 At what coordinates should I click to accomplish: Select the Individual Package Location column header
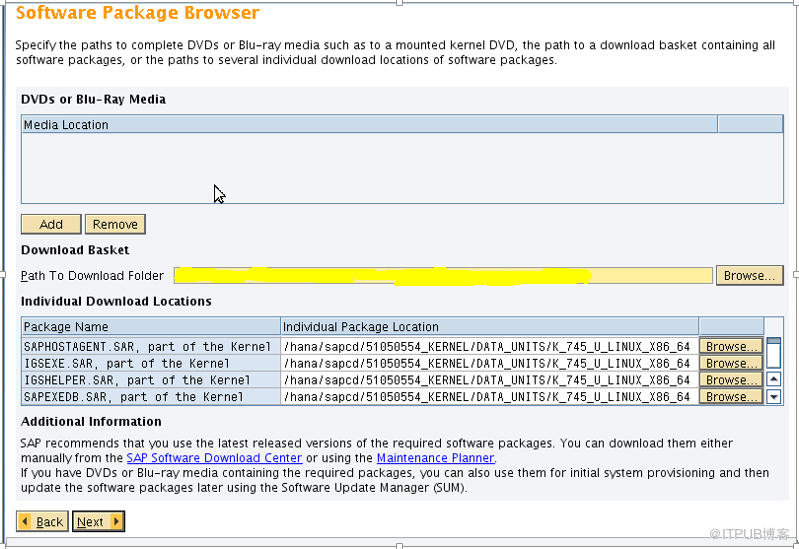pyautogui.click(x=490, y=326)
